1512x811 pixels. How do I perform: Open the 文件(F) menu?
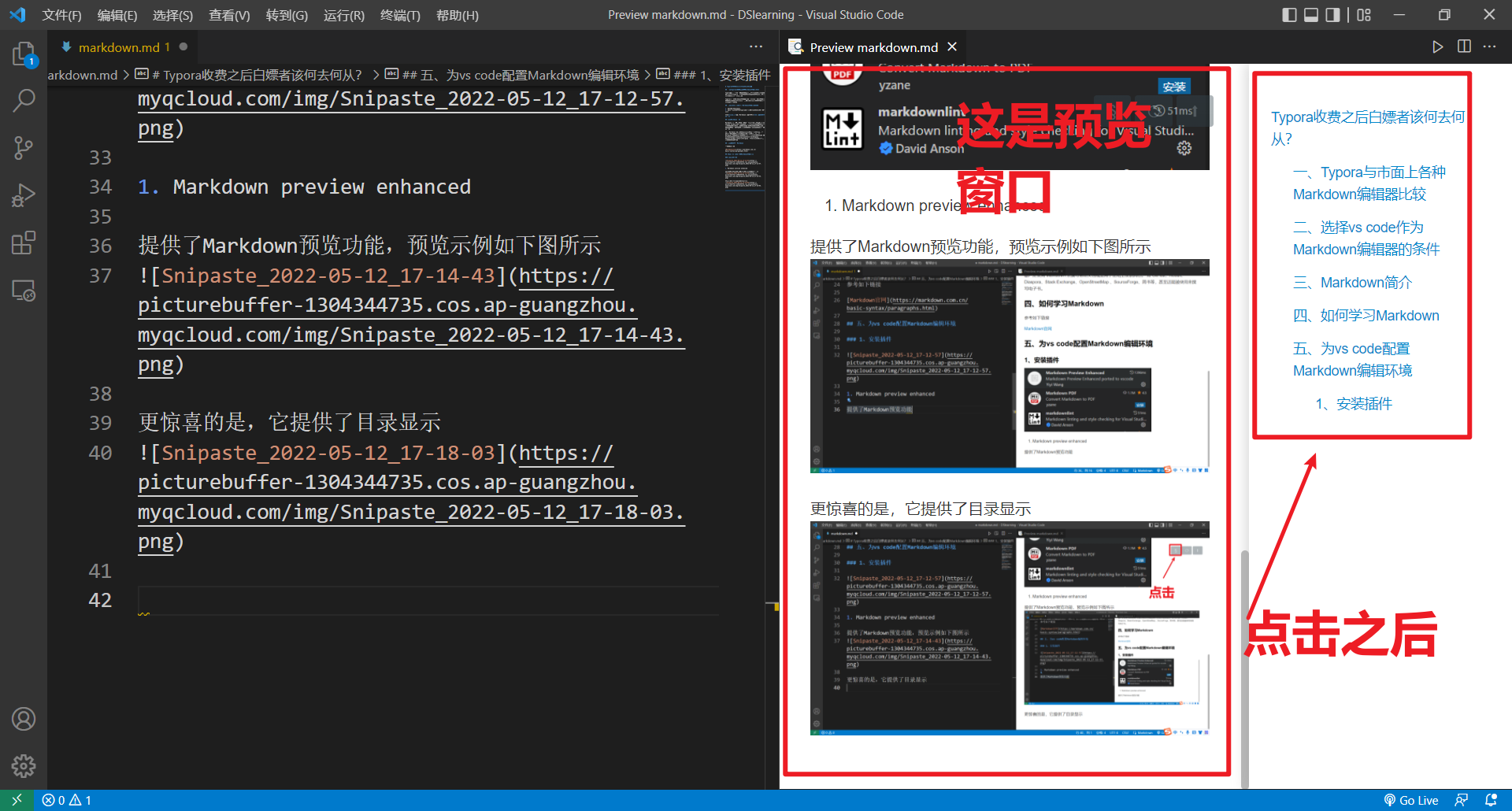pos(61,15)
